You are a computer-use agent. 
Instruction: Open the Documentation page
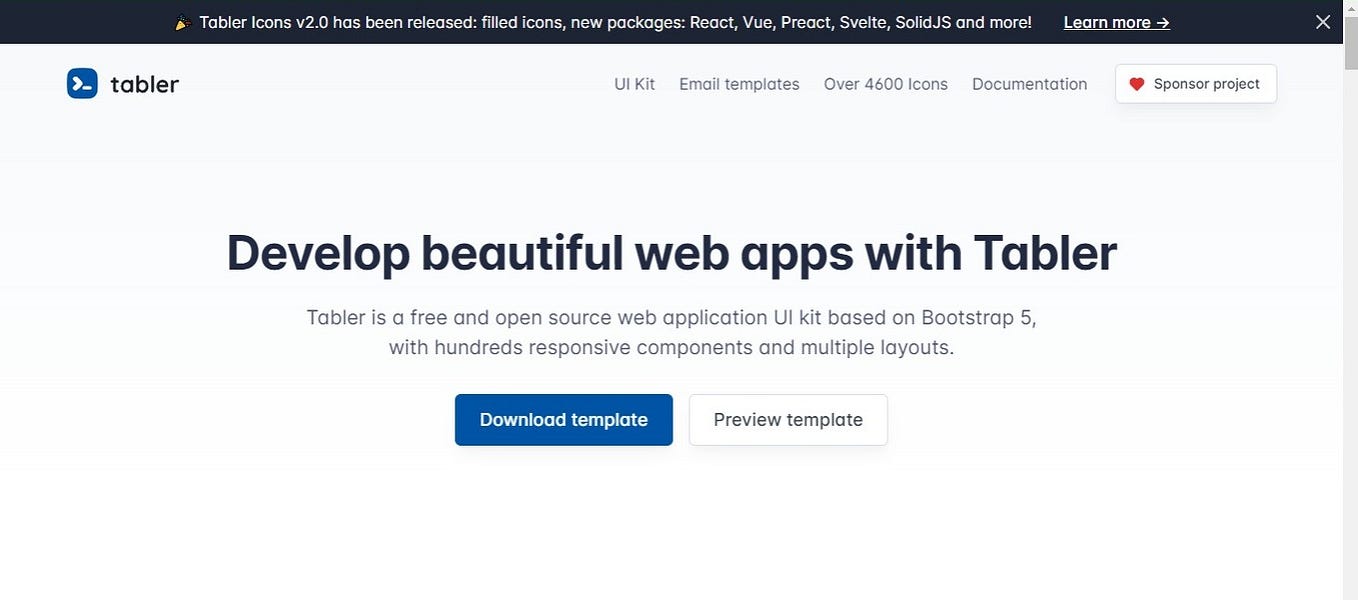[x=1029, y=84]
